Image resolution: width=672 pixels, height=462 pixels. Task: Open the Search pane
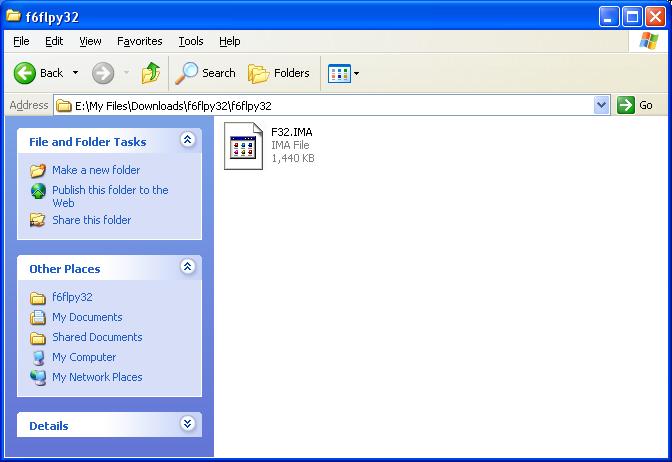pyautogui.click(x=206, y=73)
